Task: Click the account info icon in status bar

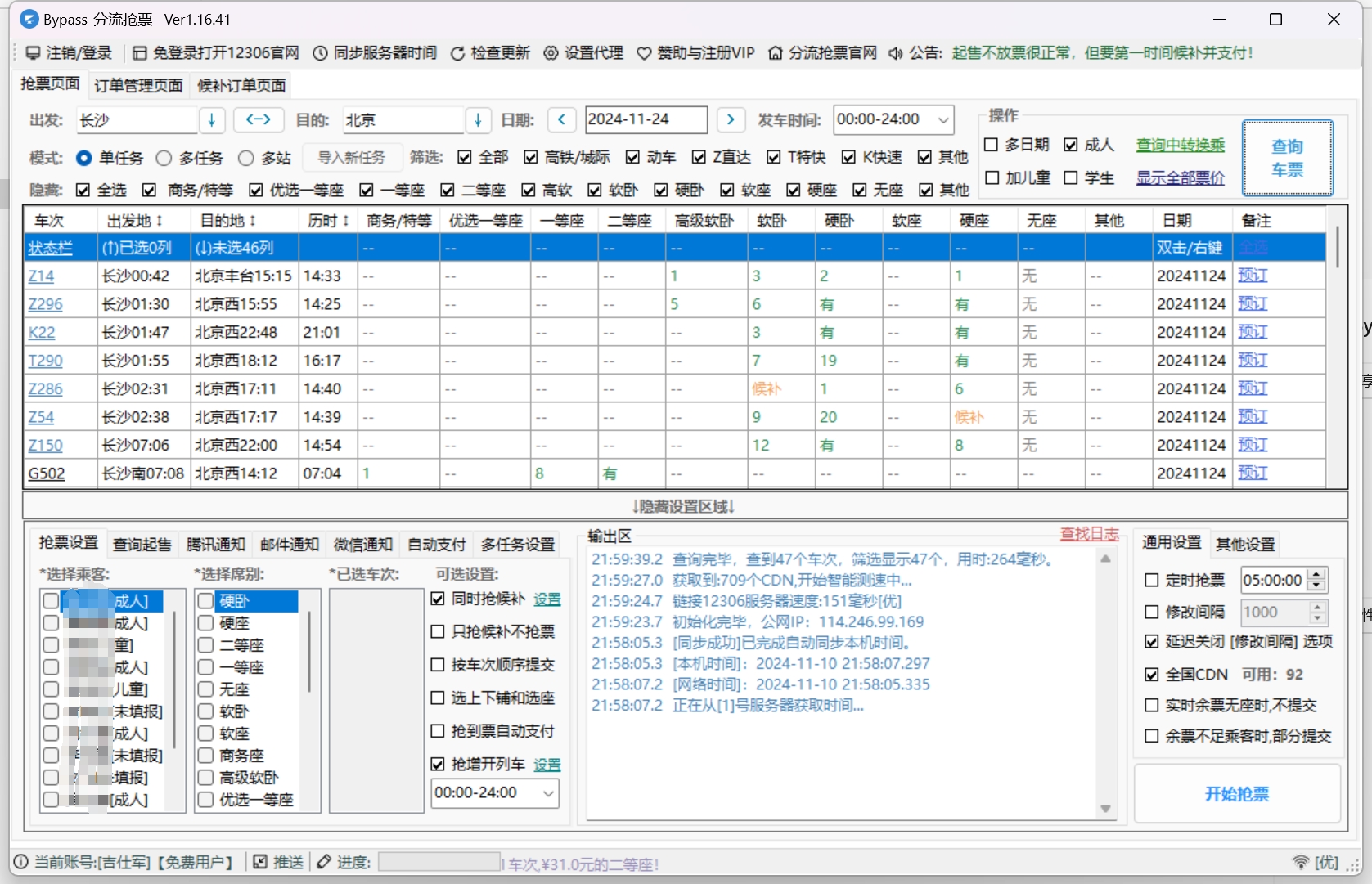Action: [21, 862]
